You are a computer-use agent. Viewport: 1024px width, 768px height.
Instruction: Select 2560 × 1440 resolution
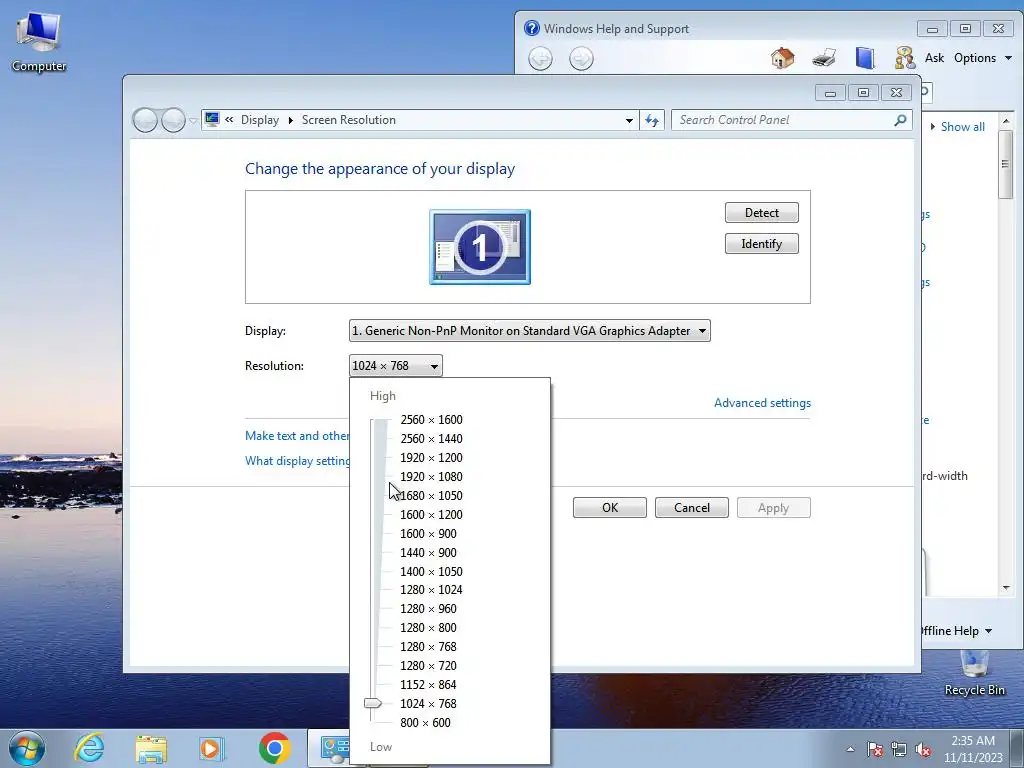click(431, 439)
